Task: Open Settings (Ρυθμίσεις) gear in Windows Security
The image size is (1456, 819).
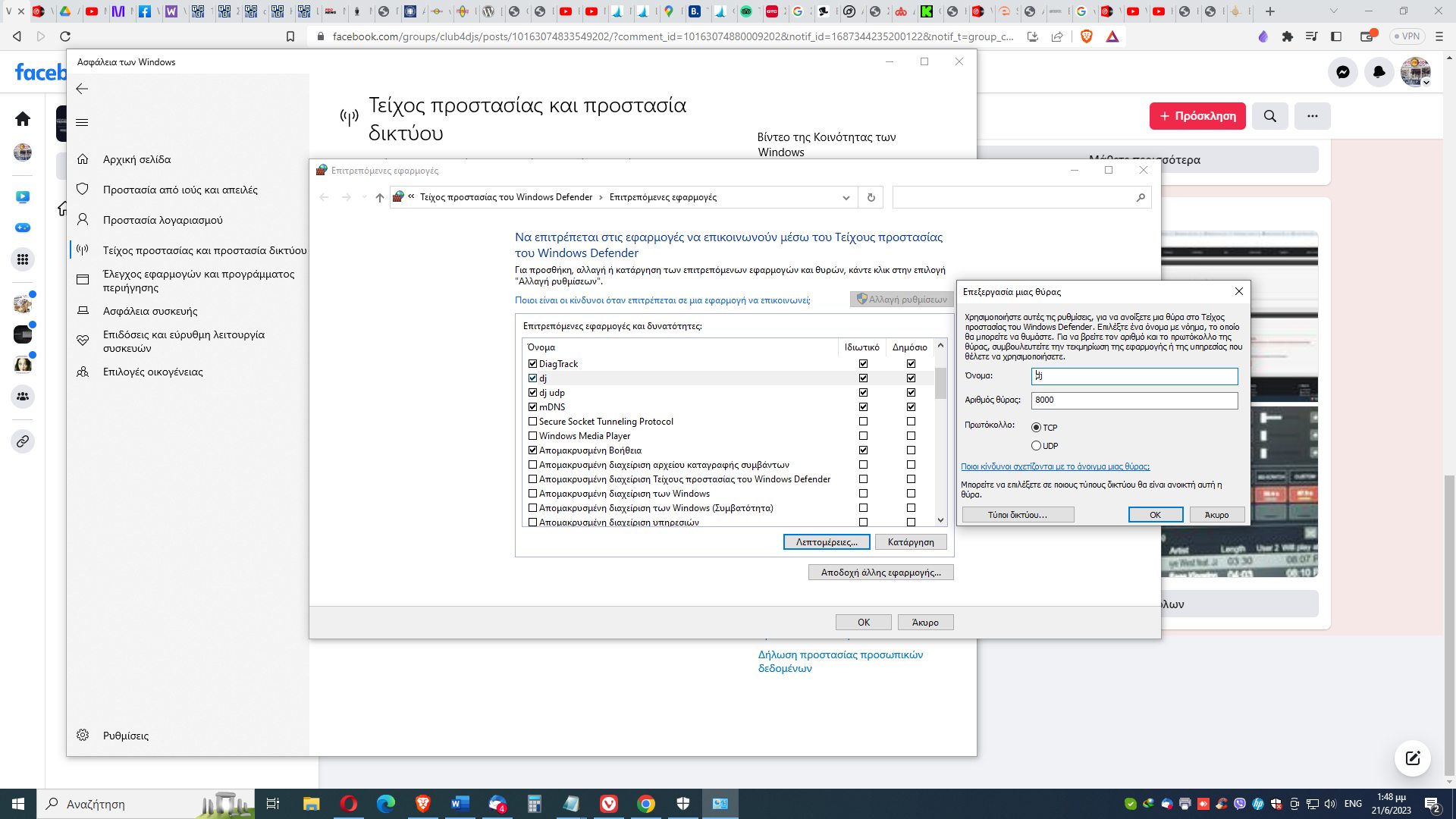Action: (x=83, y=735)
